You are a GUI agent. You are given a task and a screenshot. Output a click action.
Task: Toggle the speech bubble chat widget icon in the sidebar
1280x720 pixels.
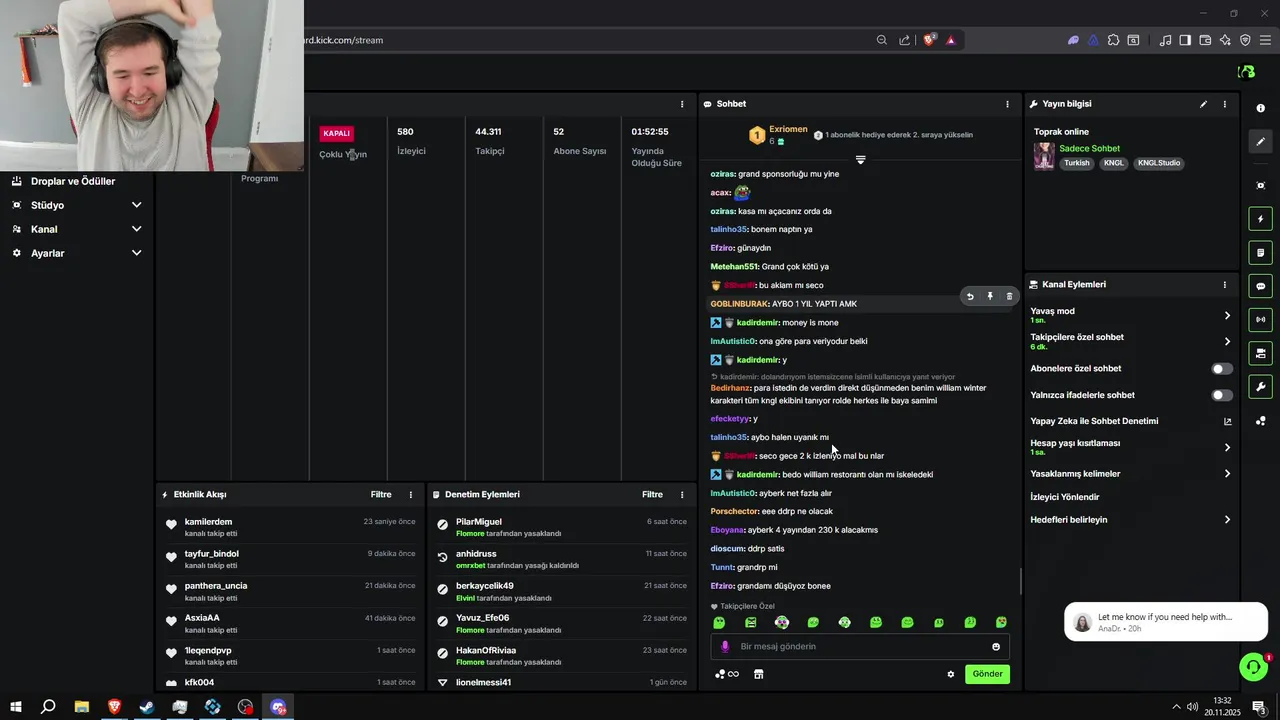1260,286
